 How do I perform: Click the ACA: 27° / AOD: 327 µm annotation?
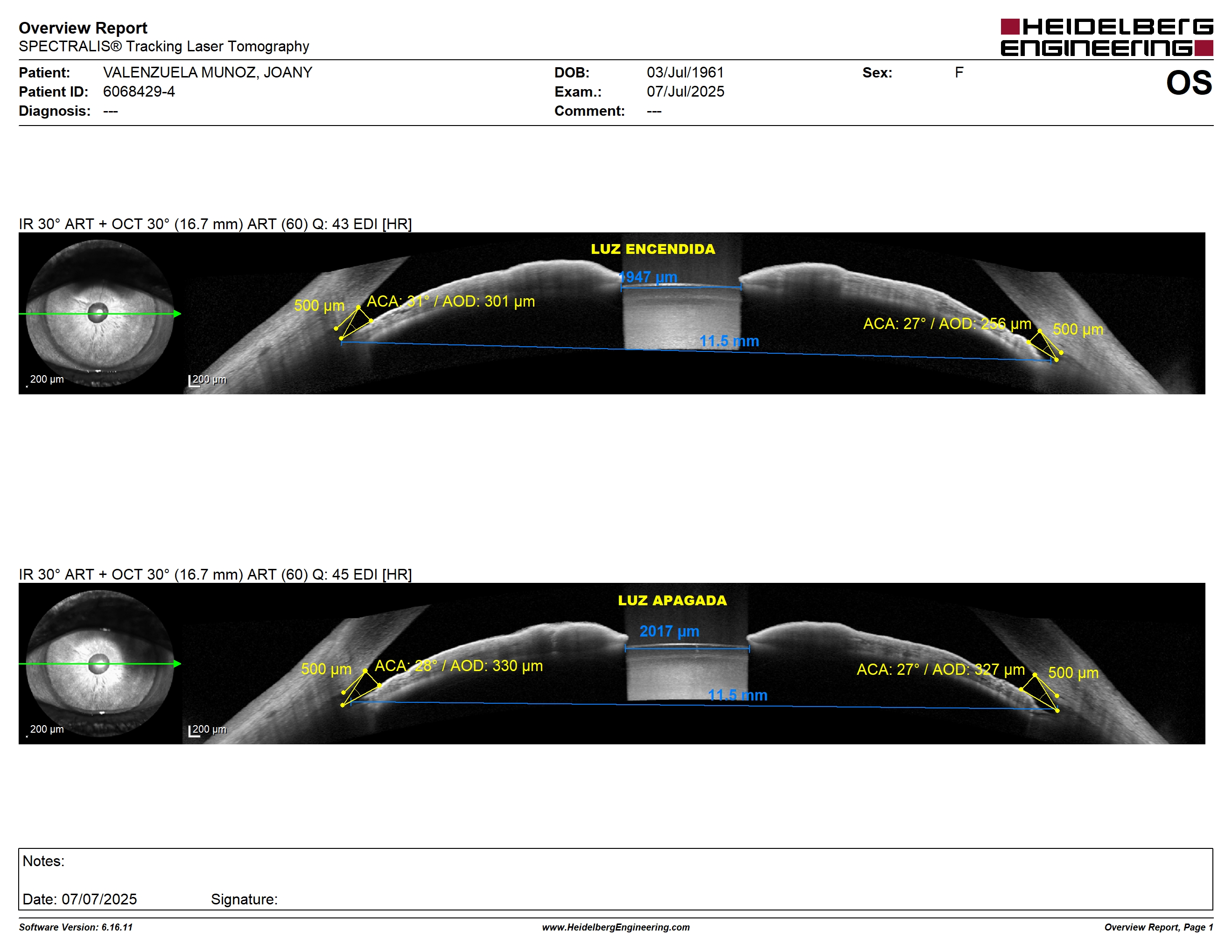pos(940,670)
